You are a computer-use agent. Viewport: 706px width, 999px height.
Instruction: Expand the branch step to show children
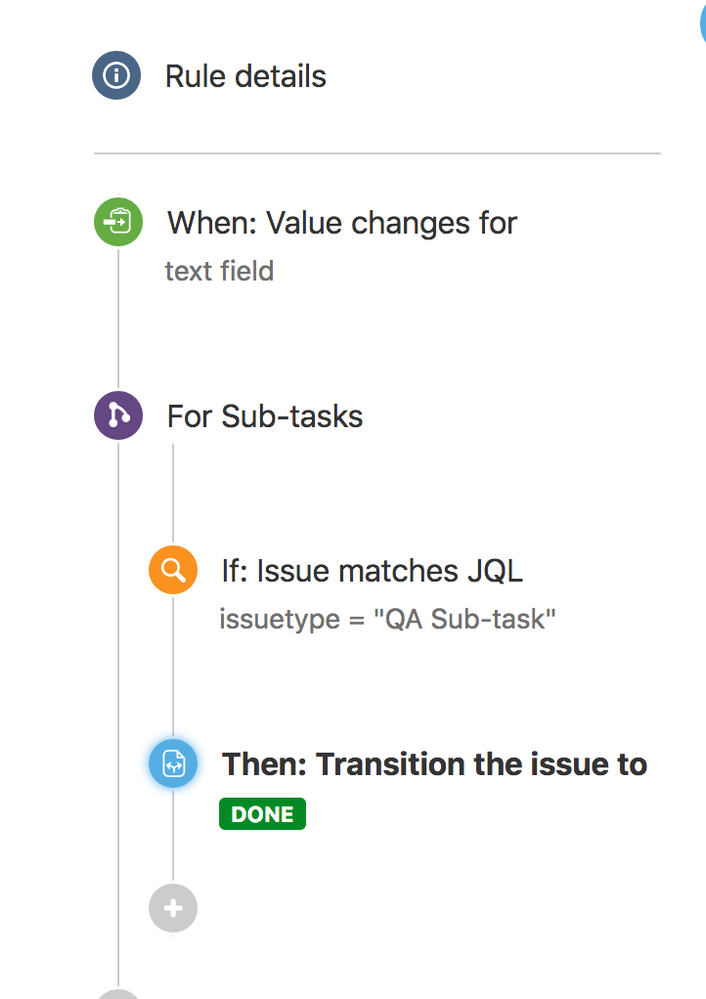pos(264,415)
